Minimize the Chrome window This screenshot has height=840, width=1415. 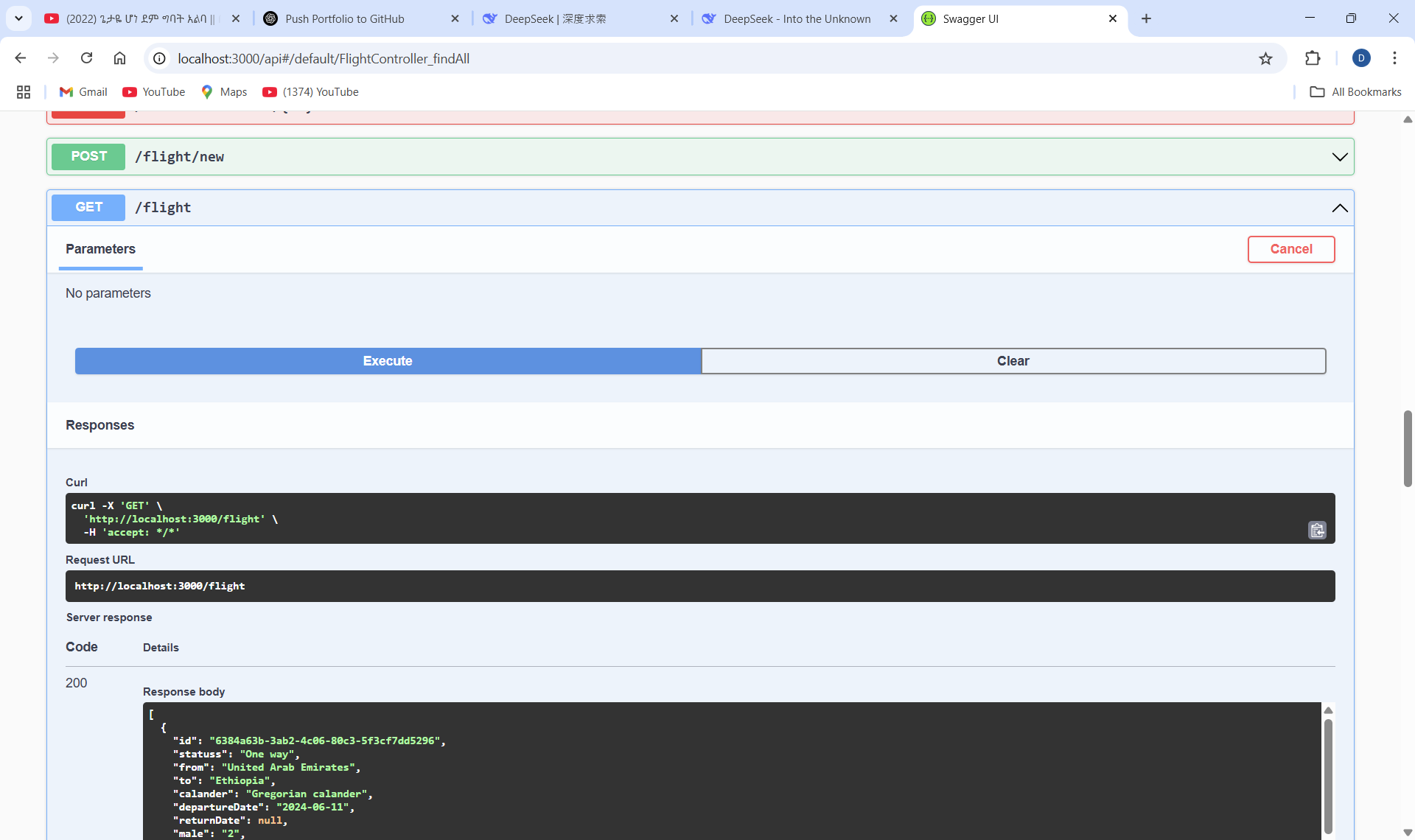(1310, 18)
